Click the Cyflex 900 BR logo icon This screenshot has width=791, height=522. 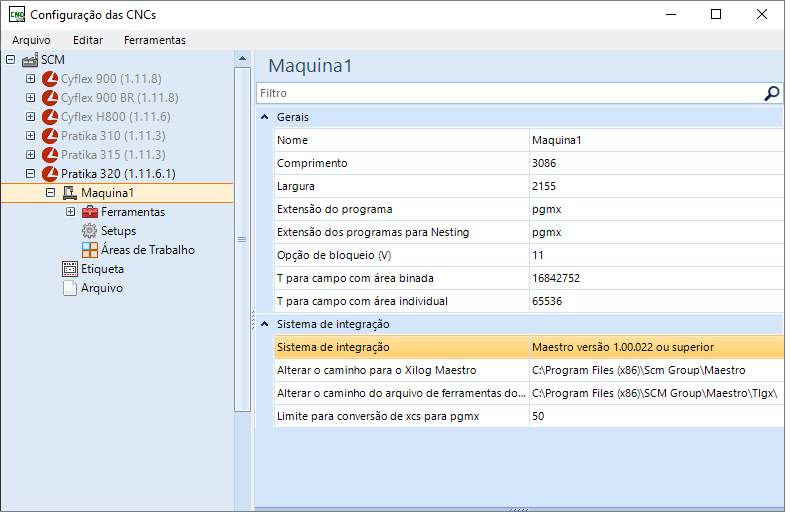(x=49, y=98)
